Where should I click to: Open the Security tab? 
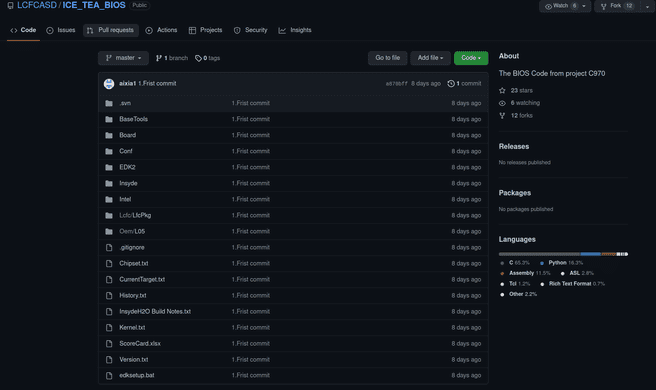click(x=251, y=30)
